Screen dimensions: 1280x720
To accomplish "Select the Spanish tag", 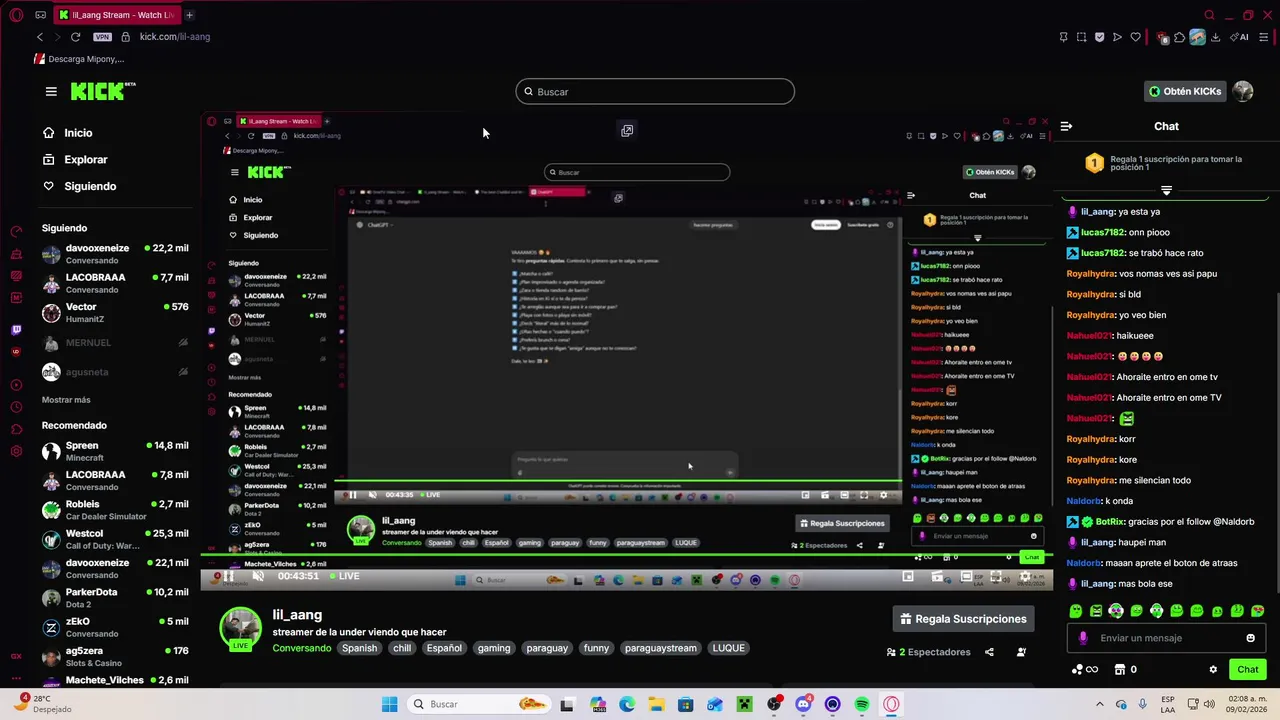I will pos(360,648).
